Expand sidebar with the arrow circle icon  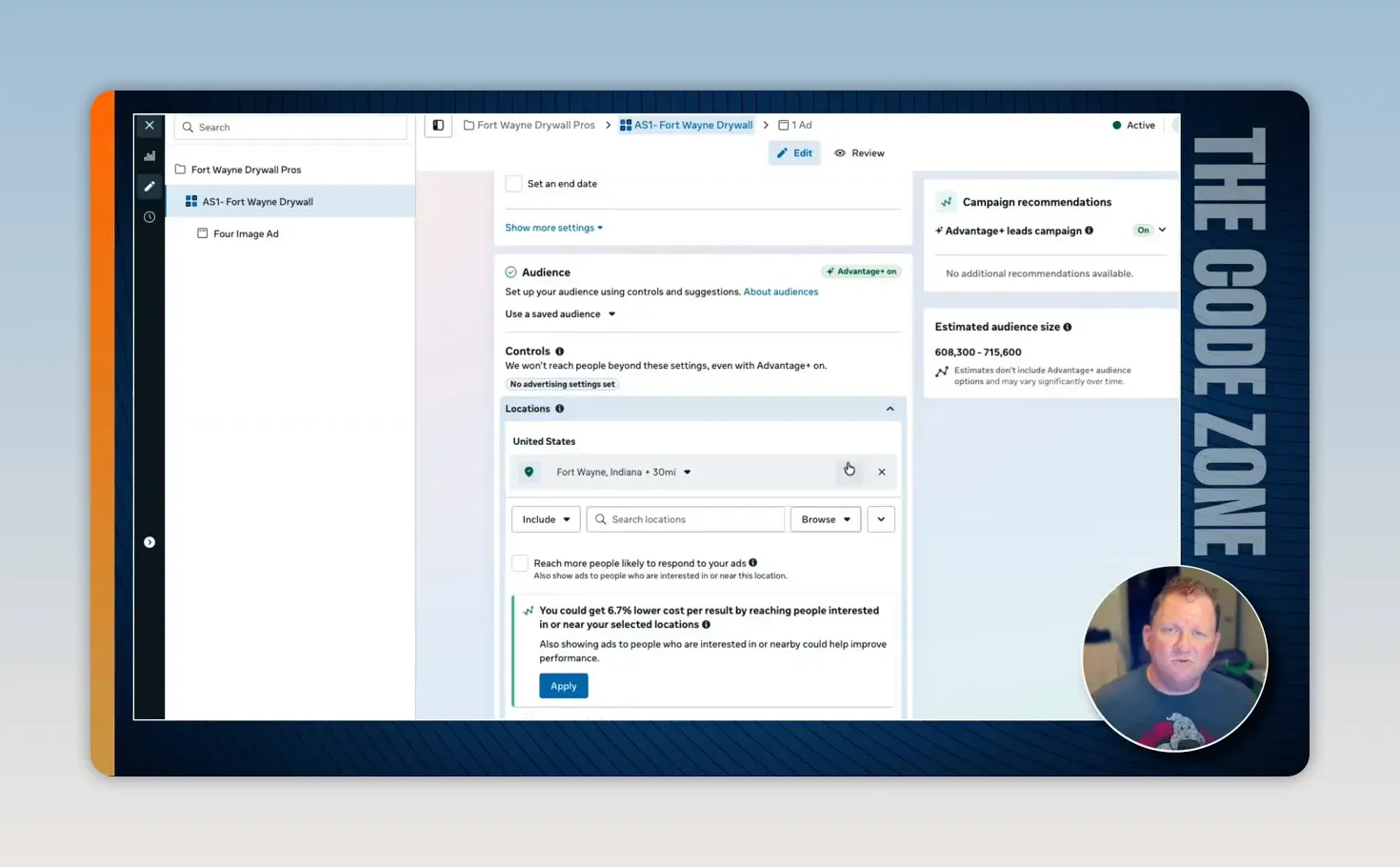150,542
